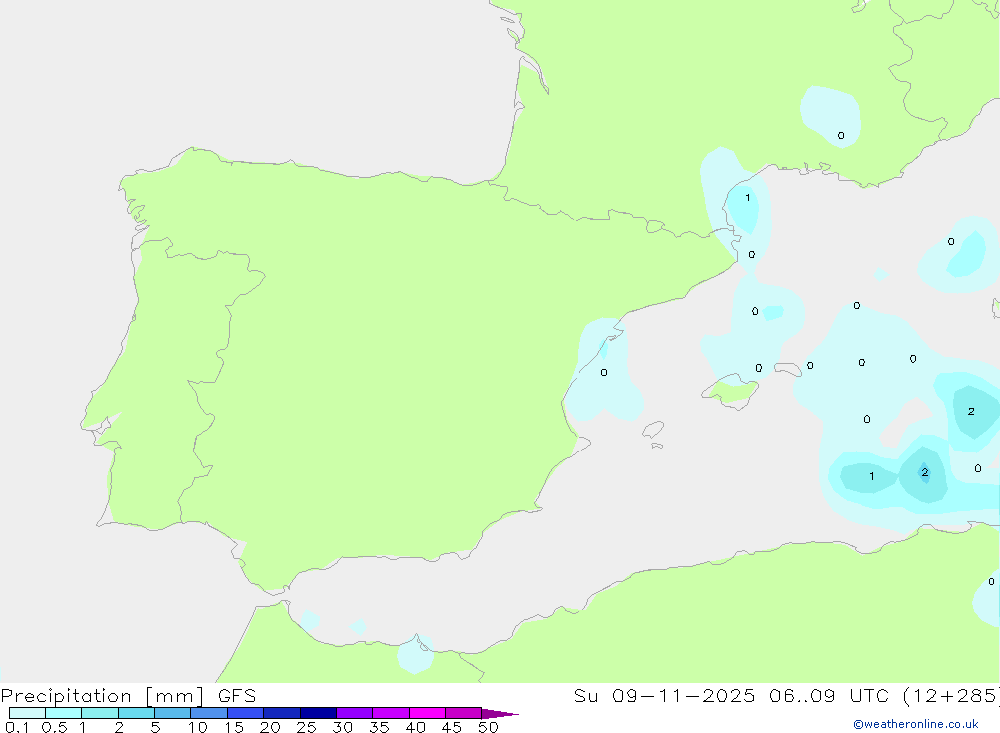Pick the 20–25 mm dark blue swatch

(281, 713)
